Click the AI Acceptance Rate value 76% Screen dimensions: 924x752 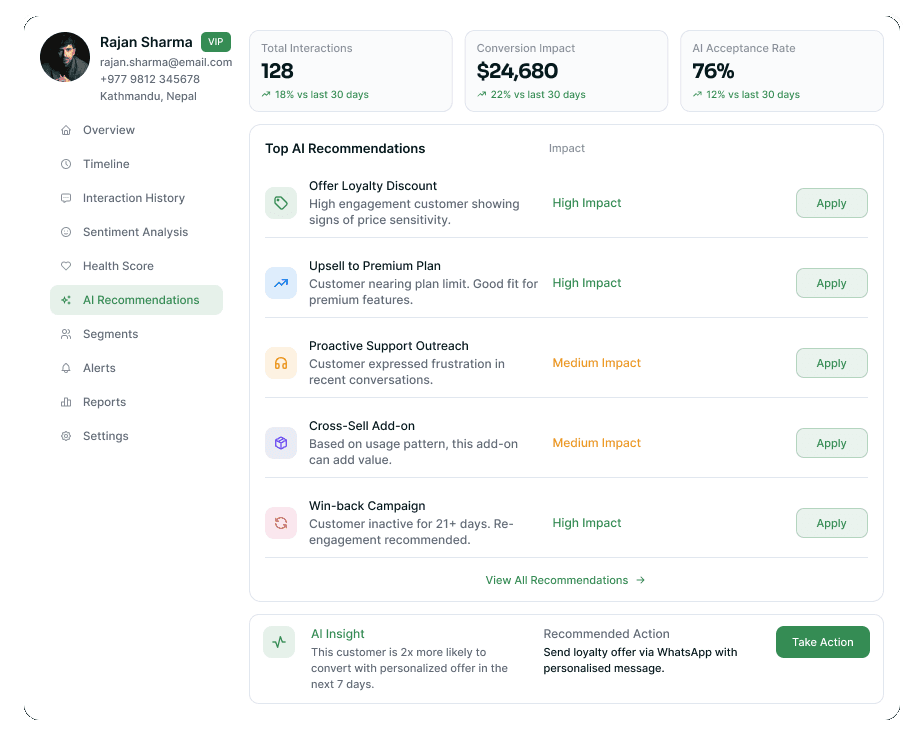pyautogui.click(x=713, y=71)
